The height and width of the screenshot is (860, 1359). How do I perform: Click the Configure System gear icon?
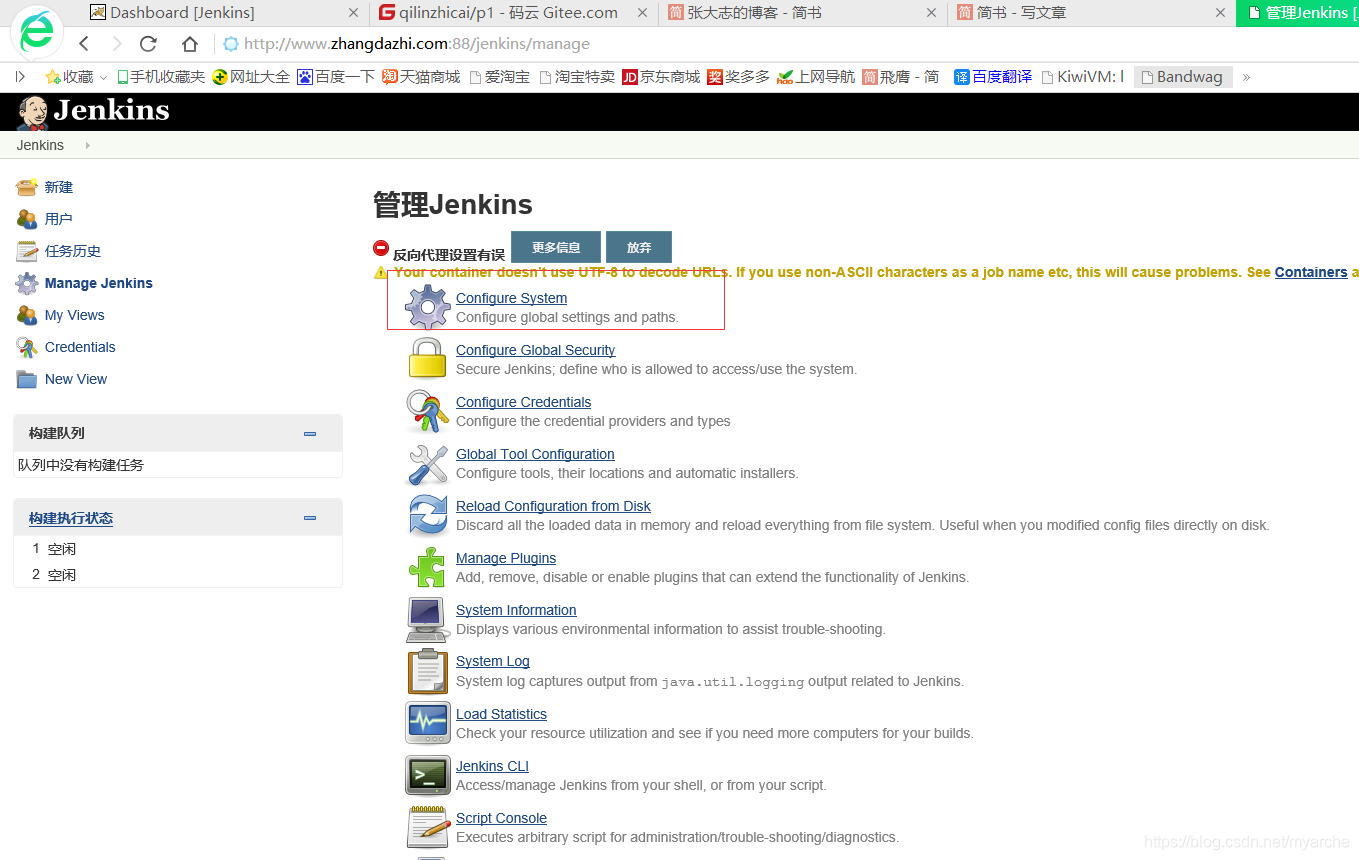(427, 306)
